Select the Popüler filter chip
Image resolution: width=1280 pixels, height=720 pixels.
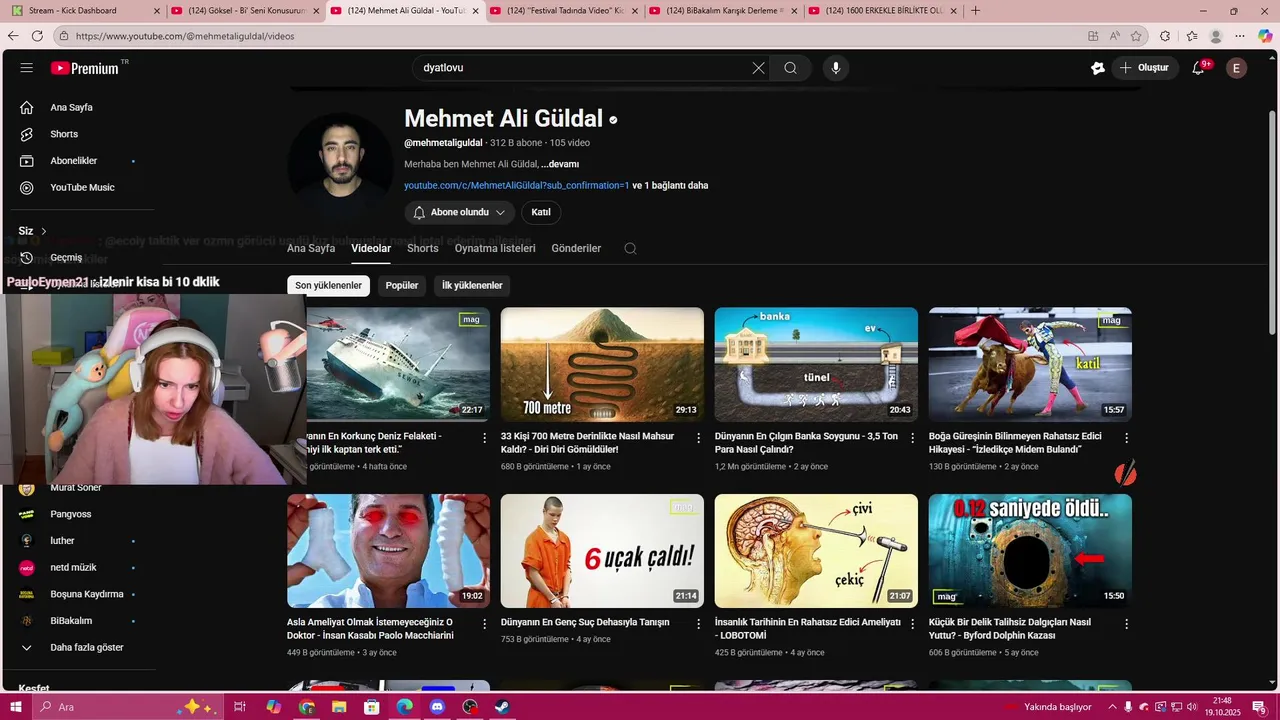click(402, 286)
